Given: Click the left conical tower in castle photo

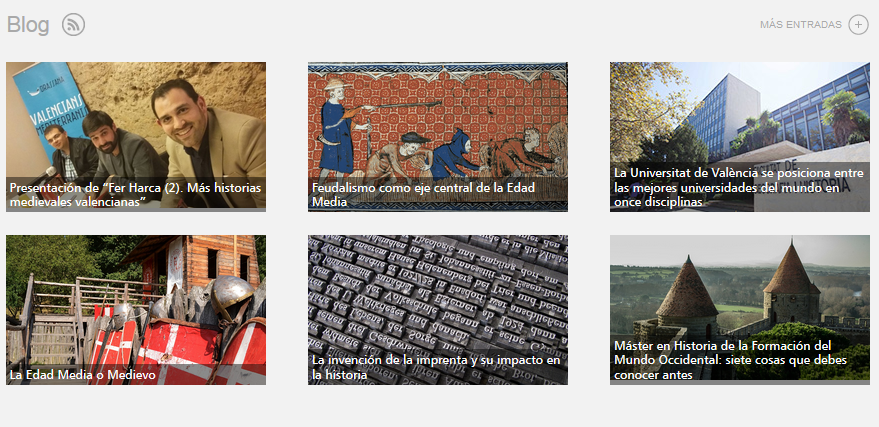Looking at the screenshot, I should 687,298.
